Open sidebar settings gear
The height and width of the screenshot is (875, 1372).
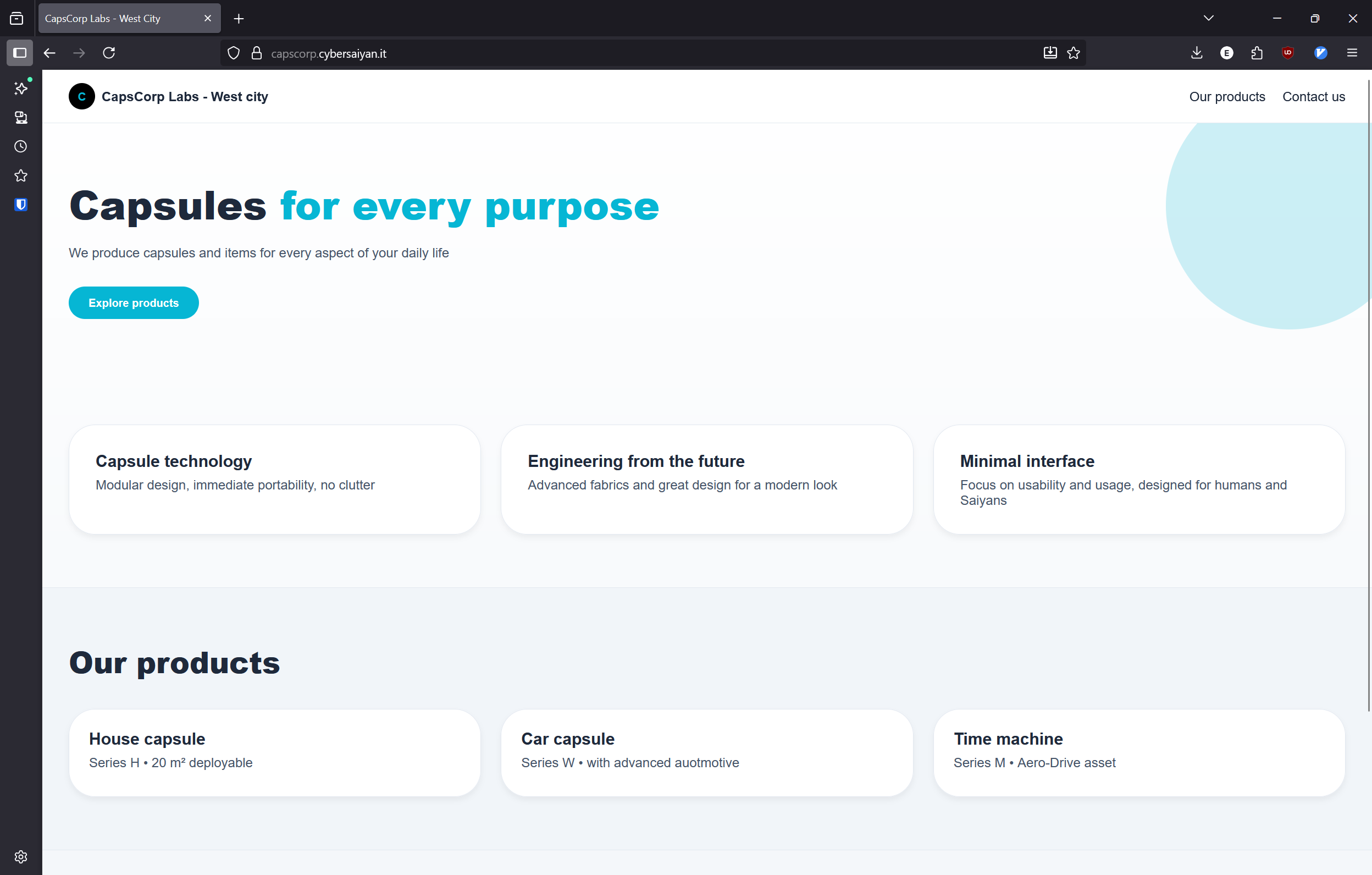[21, 857]
